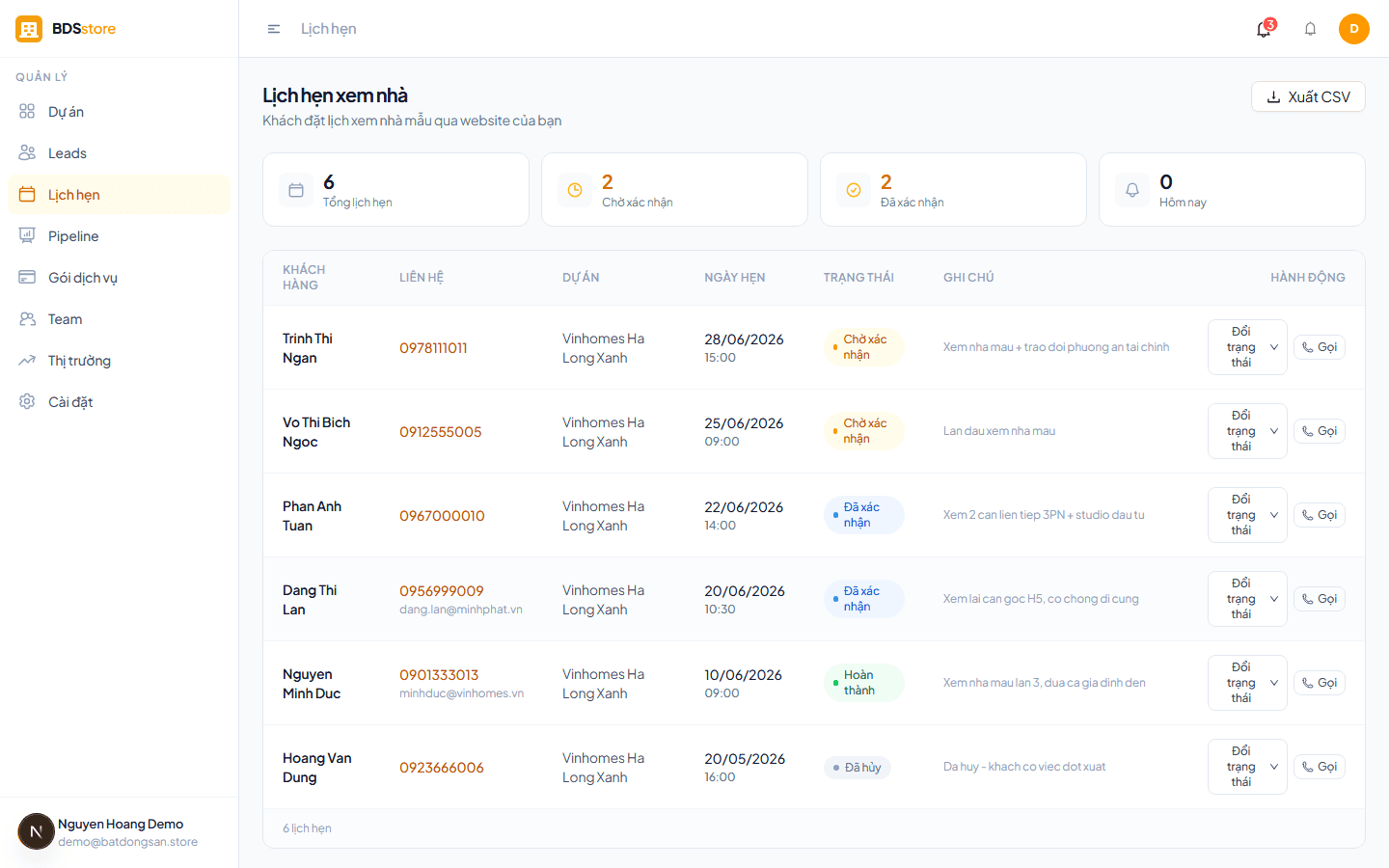Click phone number 0923666006
The width and height of the screenshot is (1389, 868).
(442, 768)
